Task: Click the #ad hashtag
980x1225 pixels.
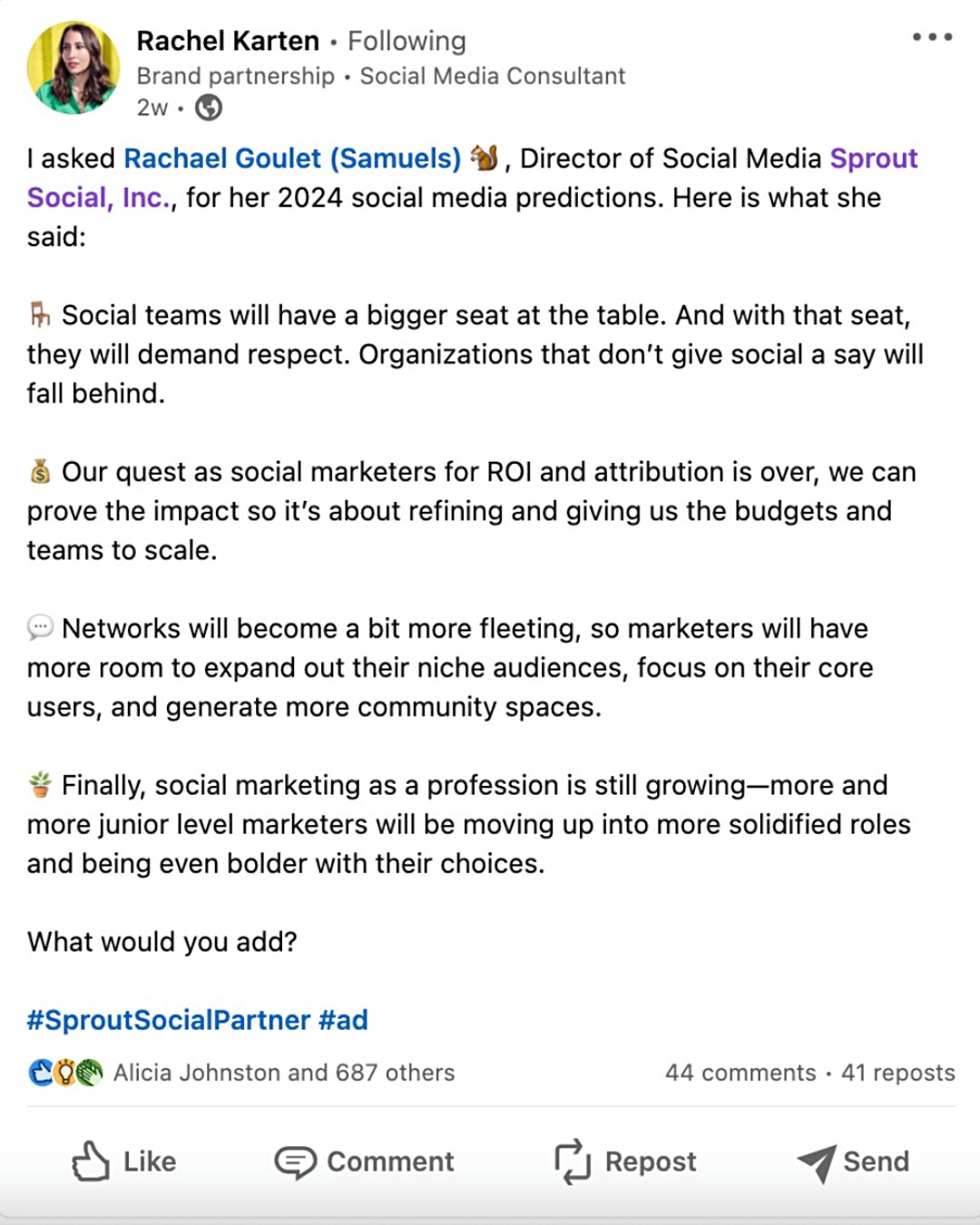Action: coord(344,1020)
